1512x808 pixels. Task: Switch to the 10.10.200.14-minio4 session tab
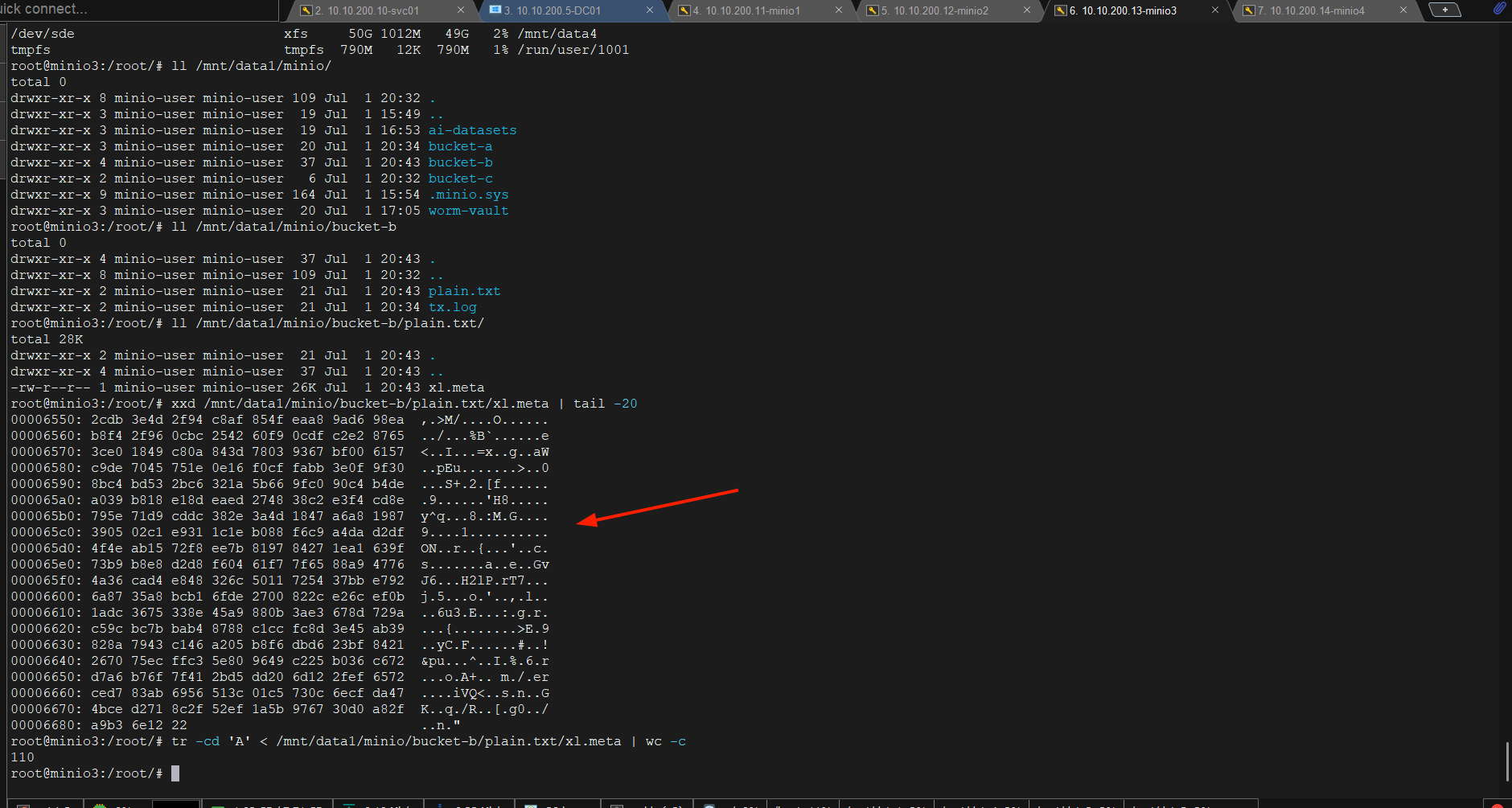point(1311,10)
